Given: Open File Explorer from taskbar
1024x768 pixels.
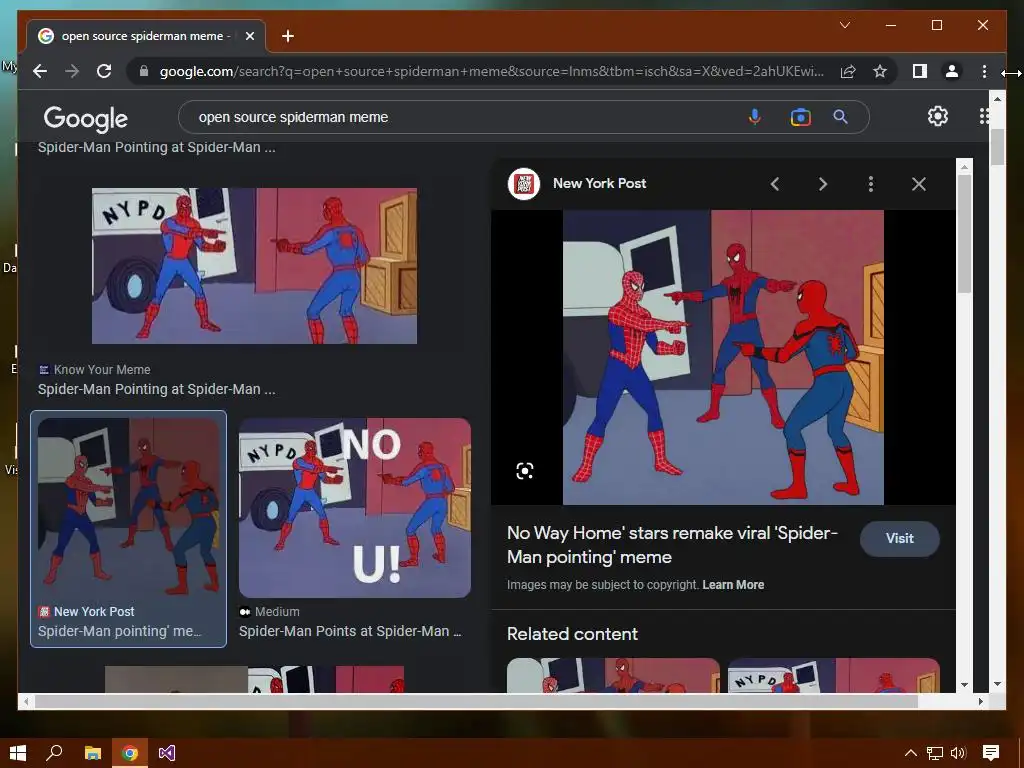Looking at the screenshot, I should point(93,753).
